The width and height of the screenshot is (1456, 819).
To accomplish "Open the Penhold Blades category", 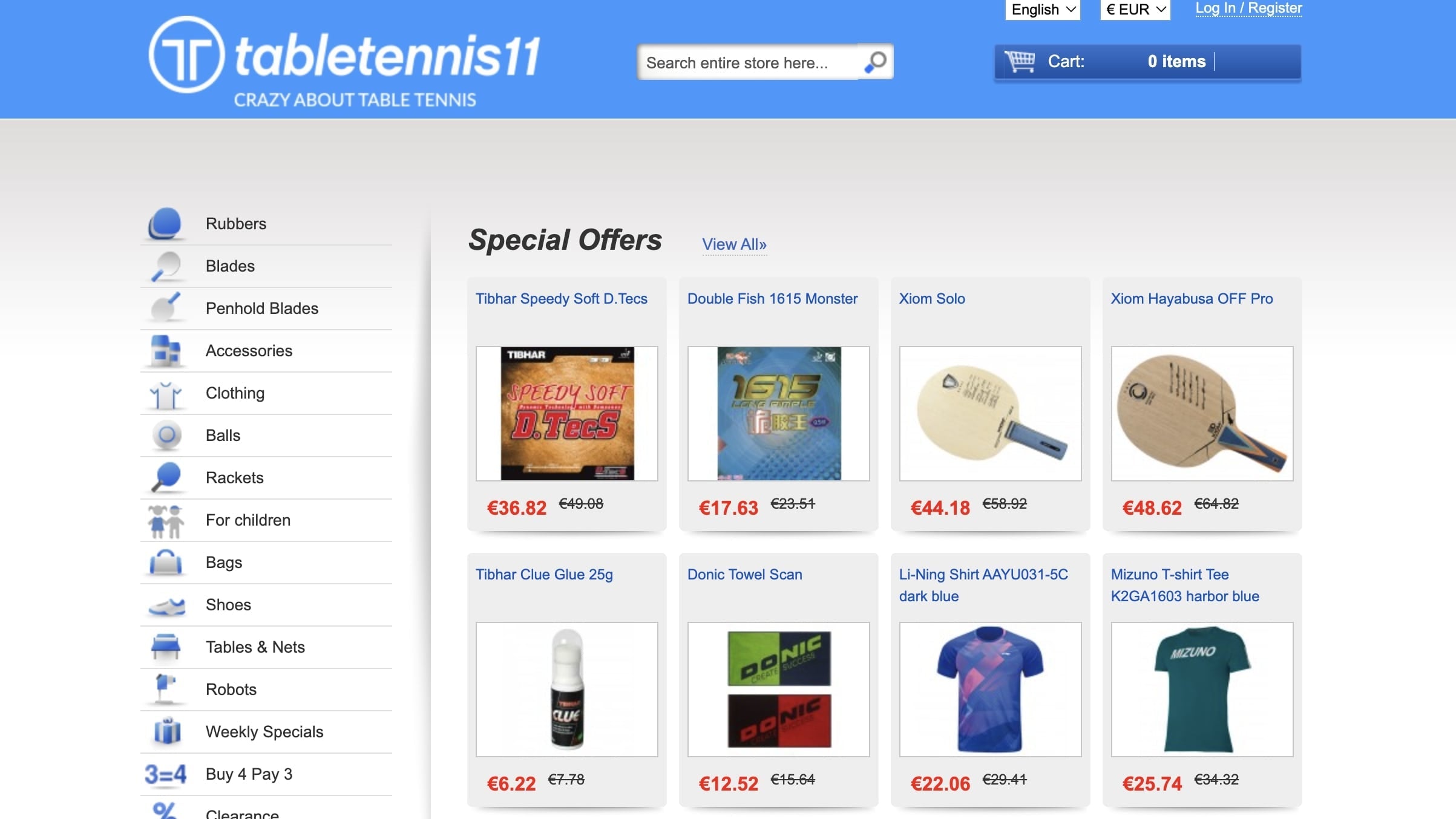I will tap(261, 308).
